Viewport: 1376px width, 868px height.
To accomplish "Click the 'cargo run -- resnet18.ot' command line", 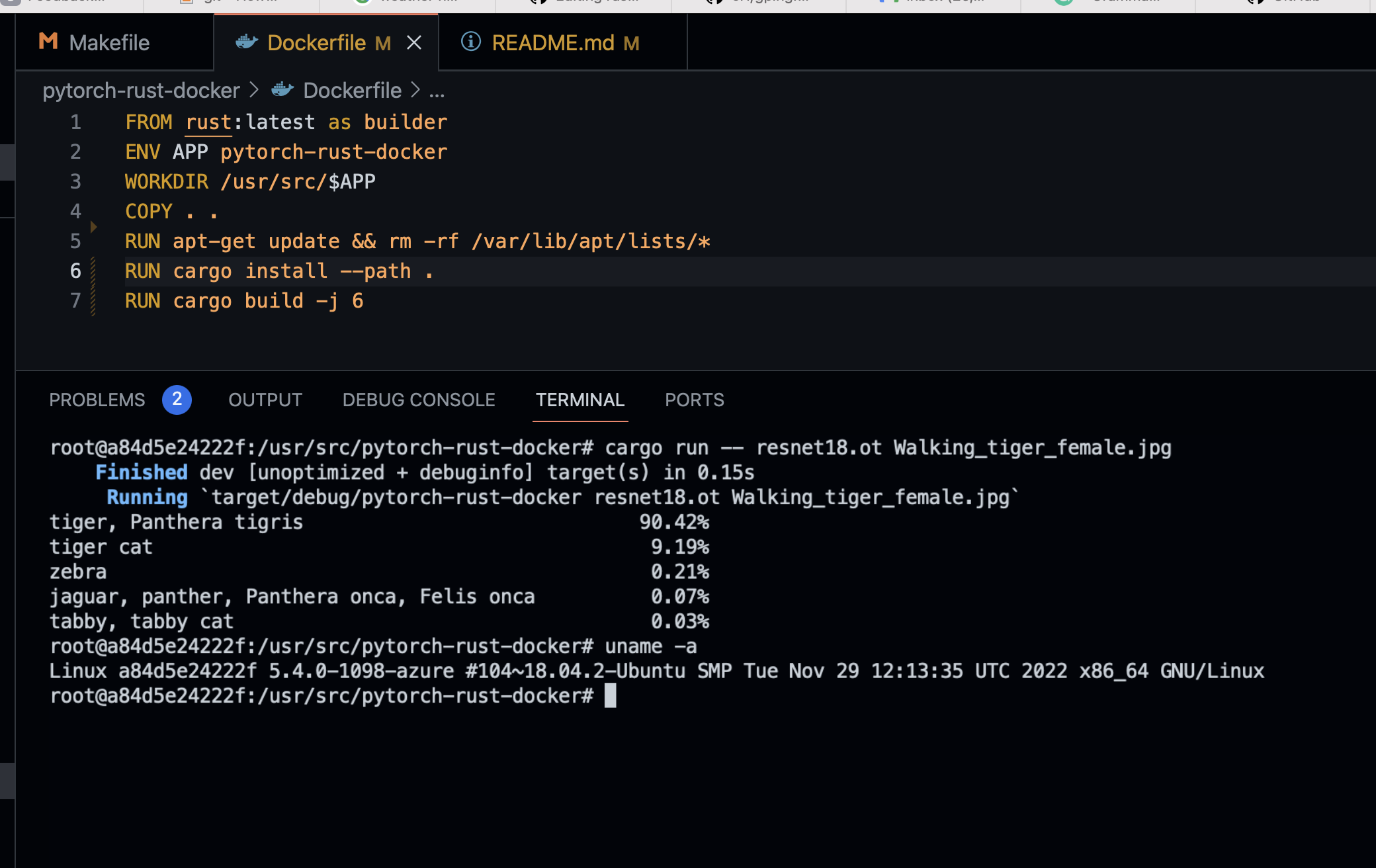I will pyautogui.click(x=888, y=448).
